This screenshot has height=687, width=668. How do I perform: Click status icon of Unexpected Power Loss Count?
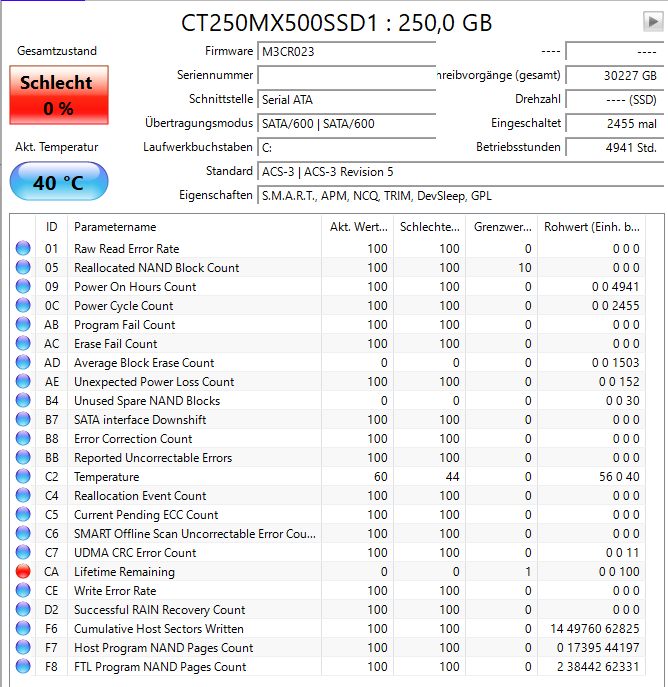click(x=23, y=382)
